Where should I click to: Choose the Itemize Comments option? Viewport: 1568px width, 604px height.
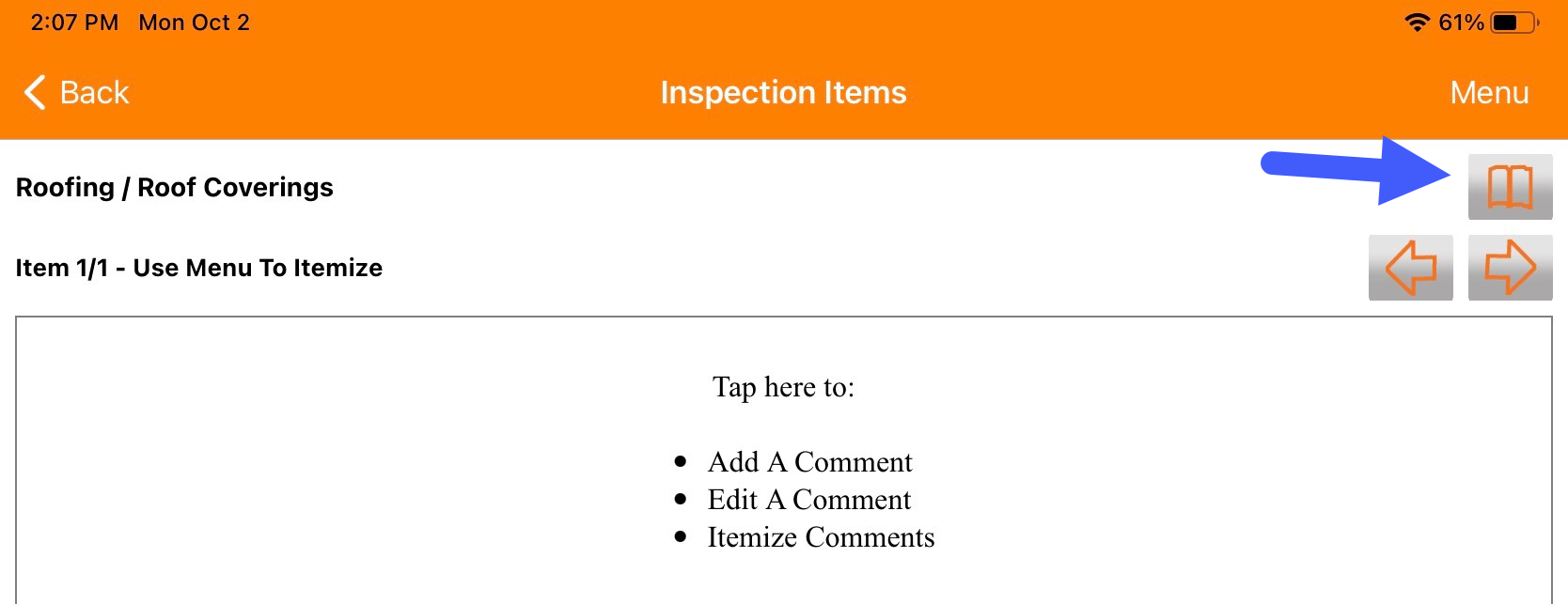[821, 536]
